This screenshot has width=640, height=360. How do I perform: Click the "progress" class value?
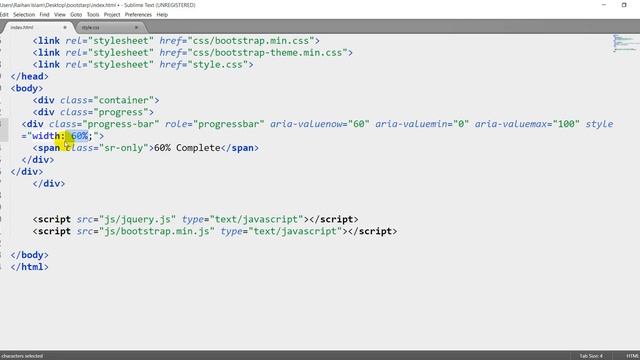click(x=121, y=112)
